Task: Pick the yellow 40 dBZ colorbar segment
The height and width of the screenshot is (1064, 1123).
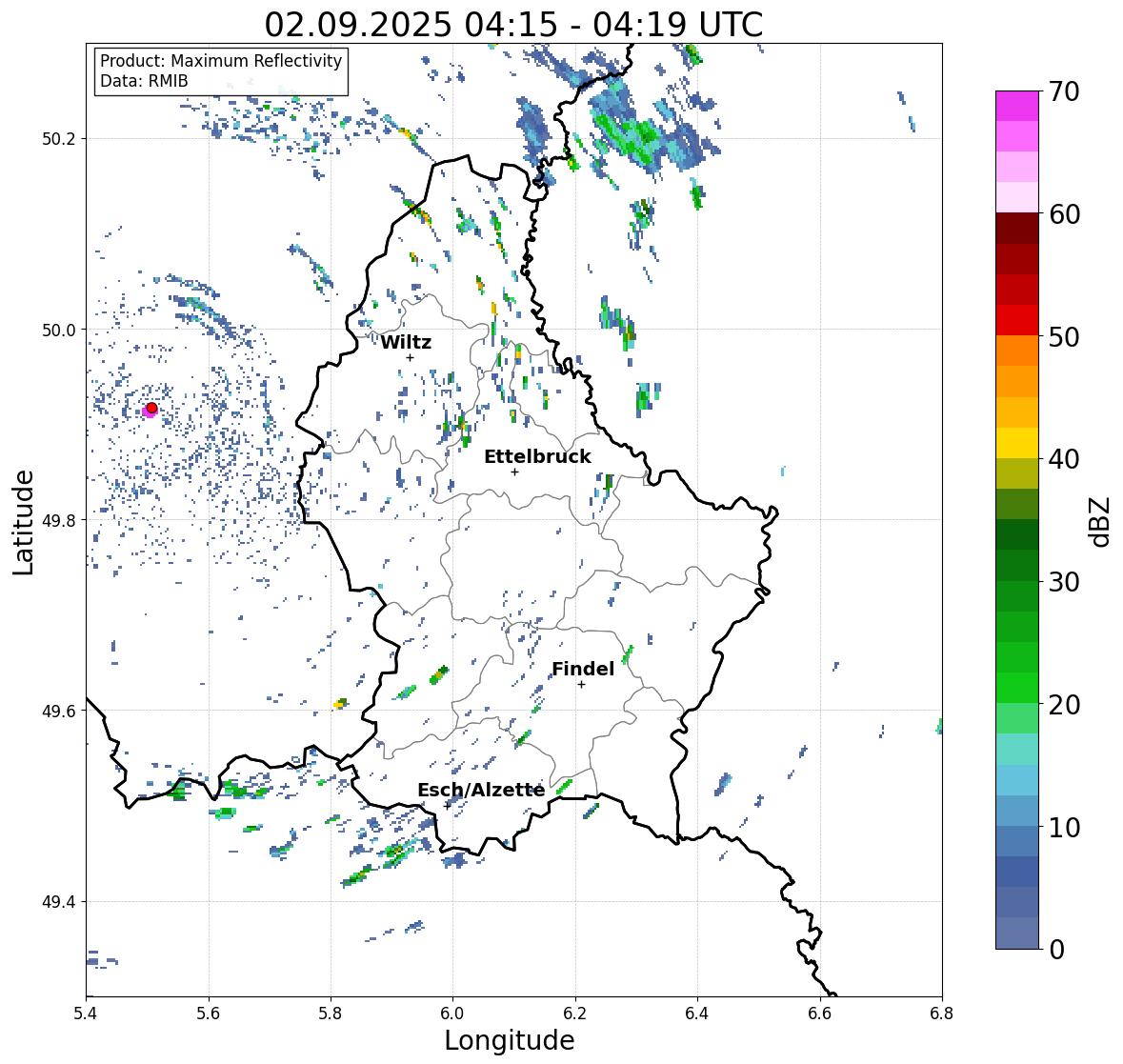Action: coord(1017,443)
